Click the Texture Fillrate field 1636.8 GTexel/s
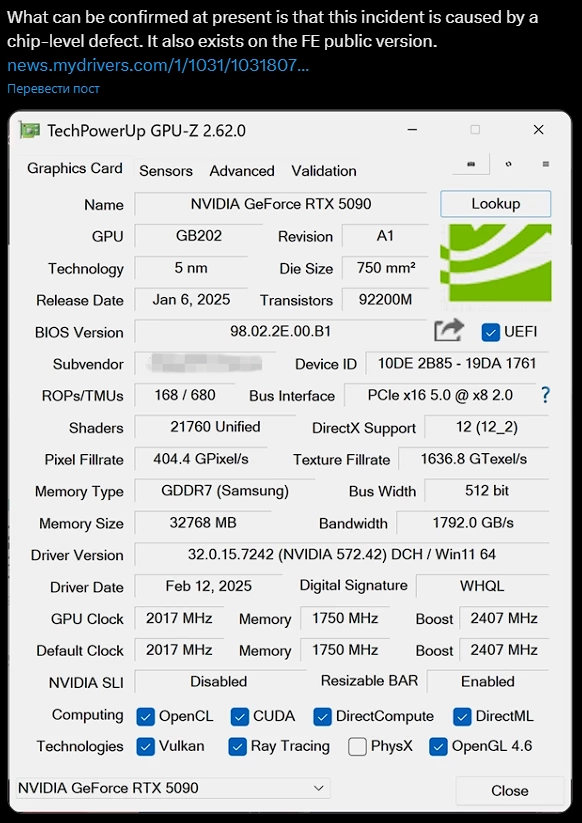This screenshot has height=823, width=582. tap(474, 459)
